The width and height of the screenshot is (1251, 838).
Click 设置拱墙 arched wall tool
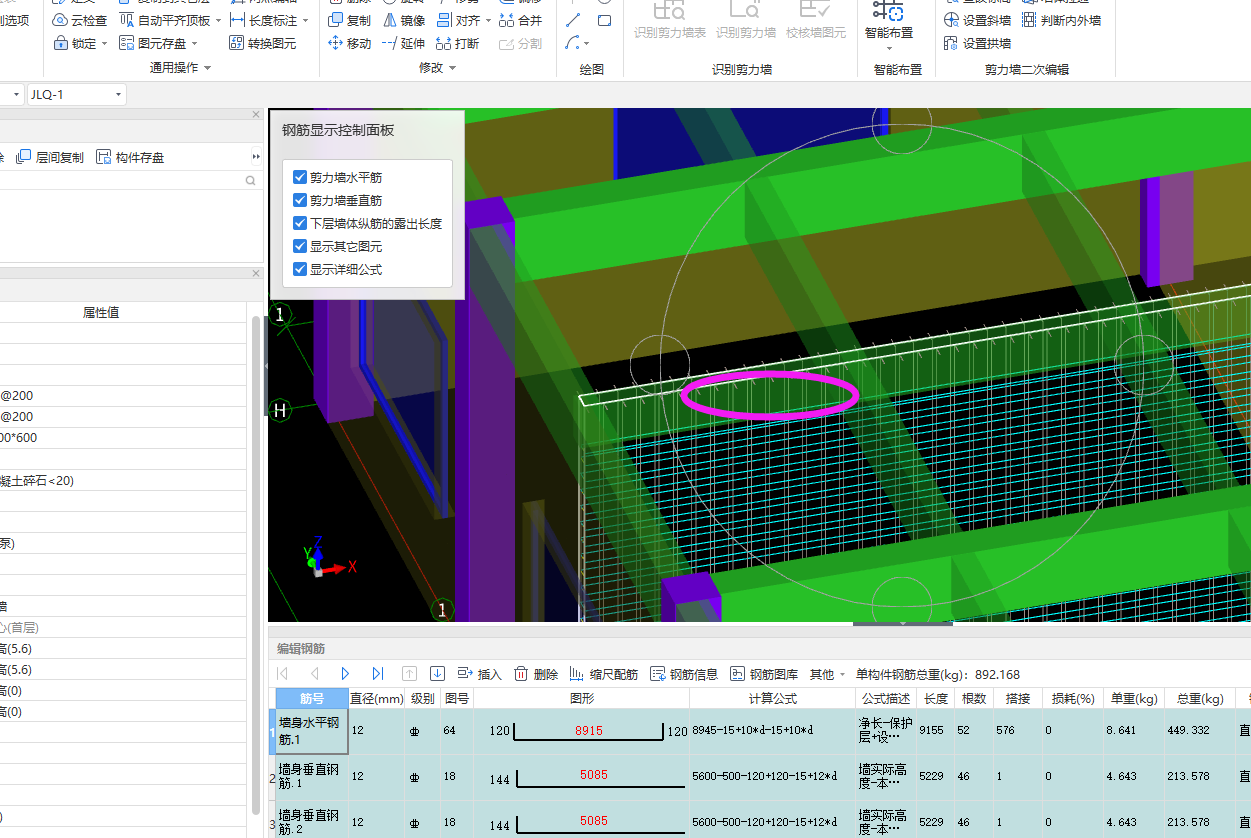click(977, 43)
